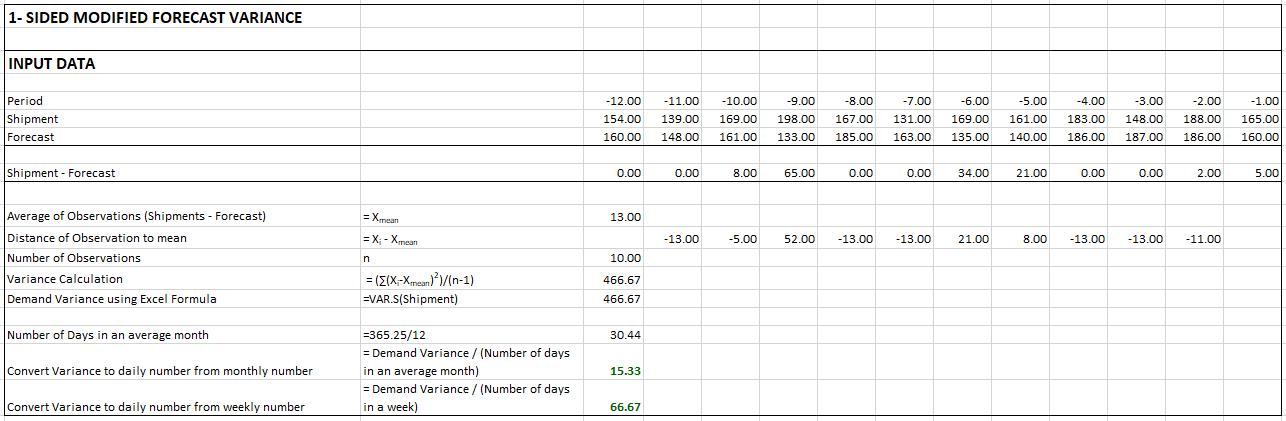Select 466.67 in Variance Calculation row
Image resolution: width=1286 pixels, height=421 pixels.
[614, 279]
